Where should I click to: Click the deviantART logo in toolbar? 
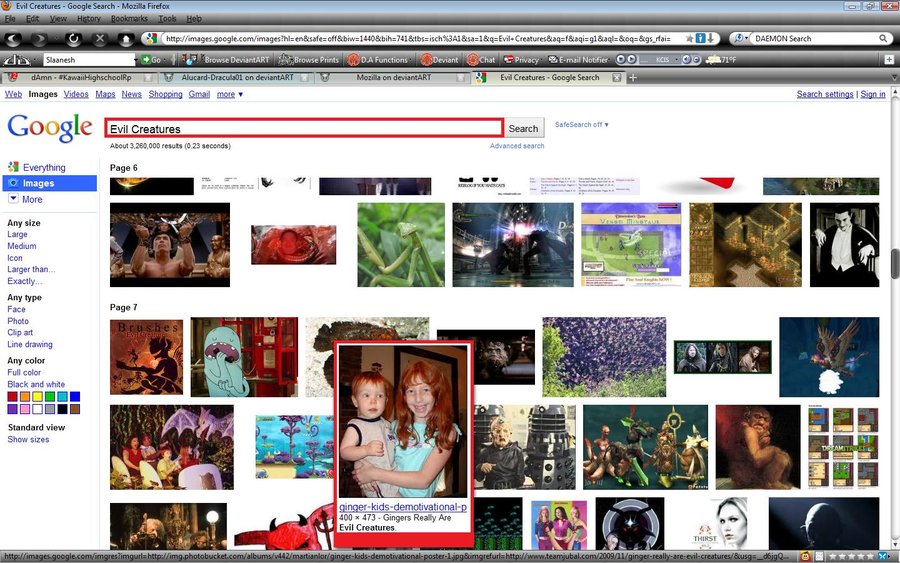click(x=16, y=59)
